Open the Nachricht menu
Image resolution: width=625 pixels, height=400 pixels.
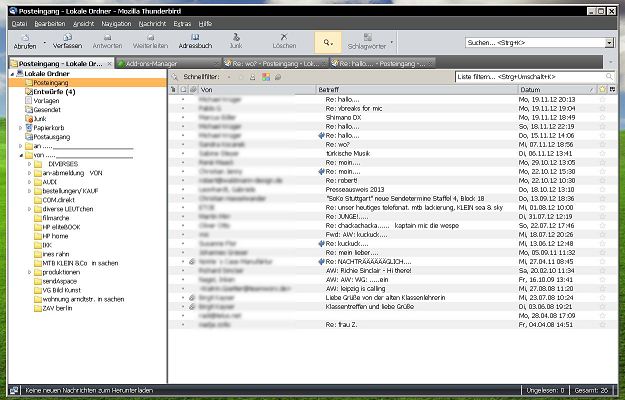[152, 21]
